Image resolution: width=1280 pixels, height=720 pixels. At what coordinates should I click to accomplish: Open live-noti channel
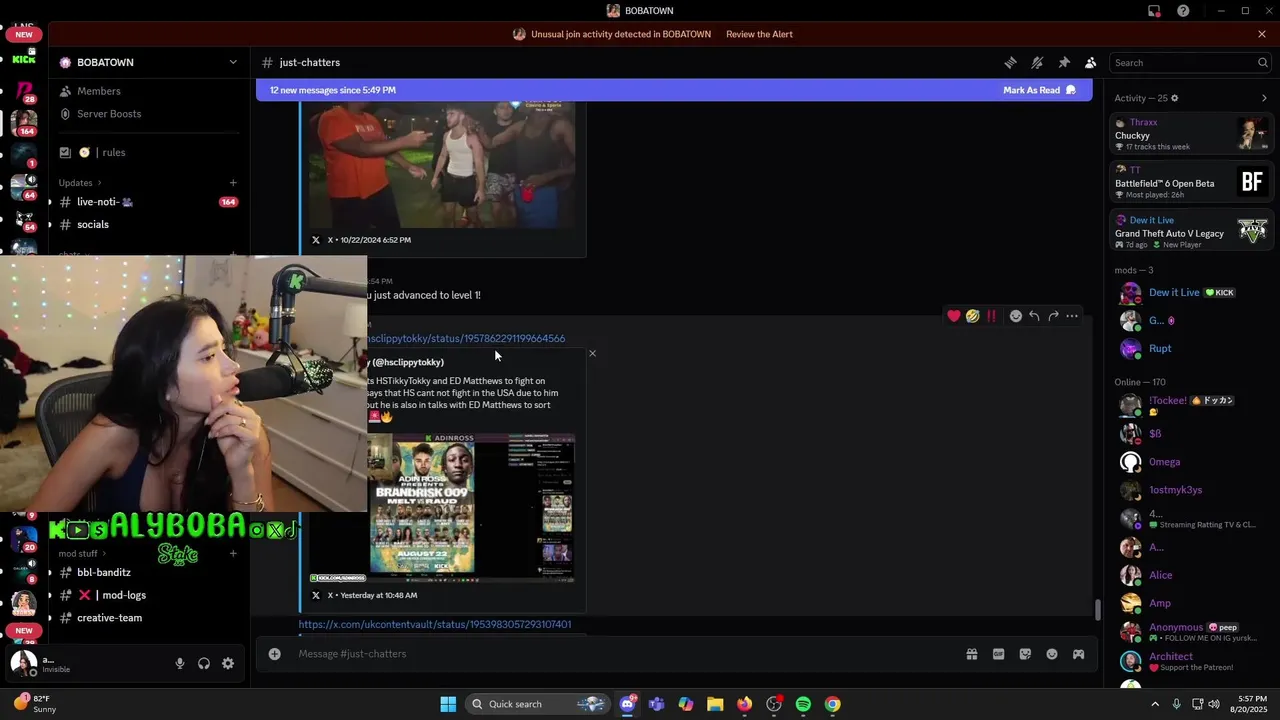[x=149, y=202]
